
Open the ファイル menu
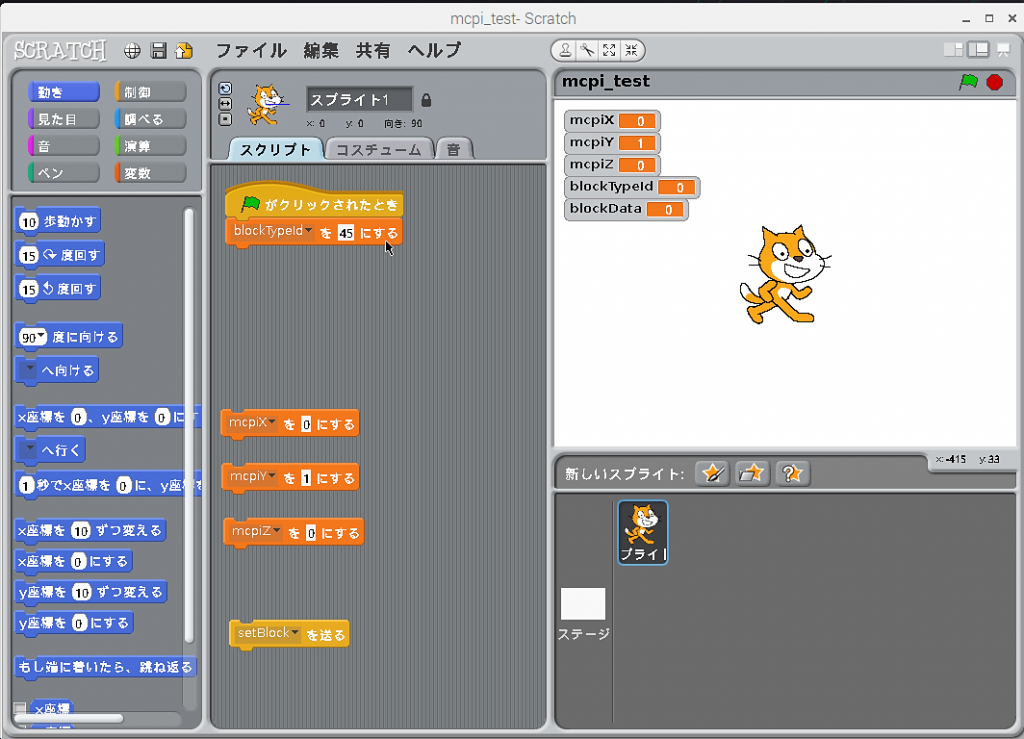pyautogui.click(x=251, y=50)
